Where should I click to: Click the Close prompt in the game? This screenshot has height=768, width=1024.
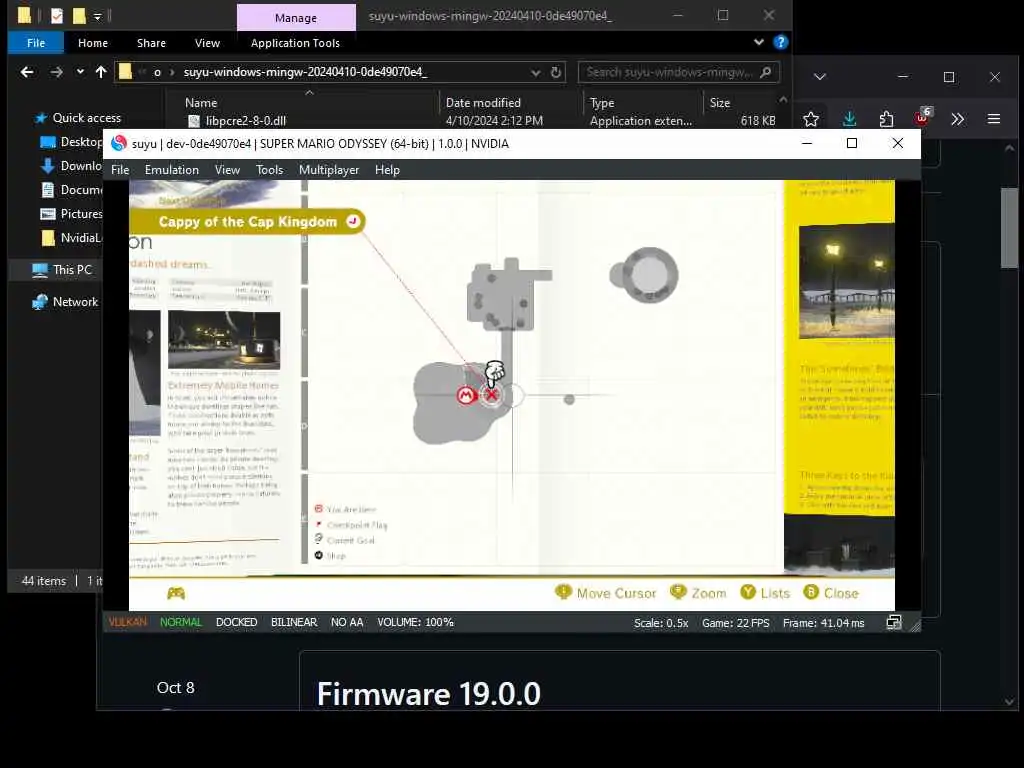pyautogui.click(x=831, y=593)
